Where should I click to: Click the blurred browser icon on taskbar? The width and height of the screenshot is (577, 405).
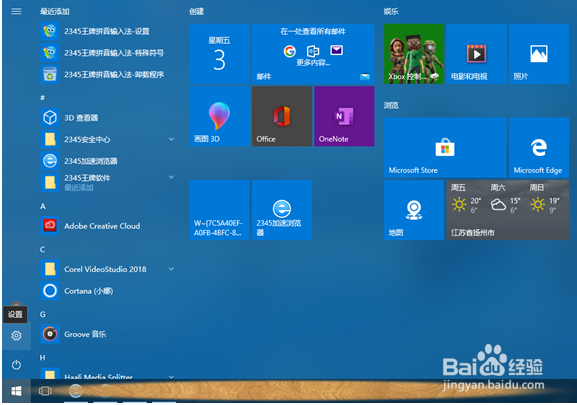coord(76,391)
